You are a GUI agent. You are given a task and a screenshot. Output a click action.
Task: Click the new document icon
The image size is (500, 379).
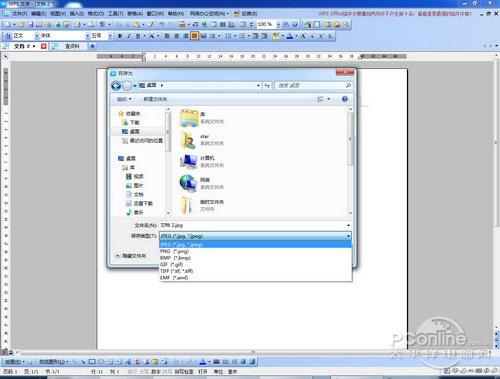pos(8,25)
